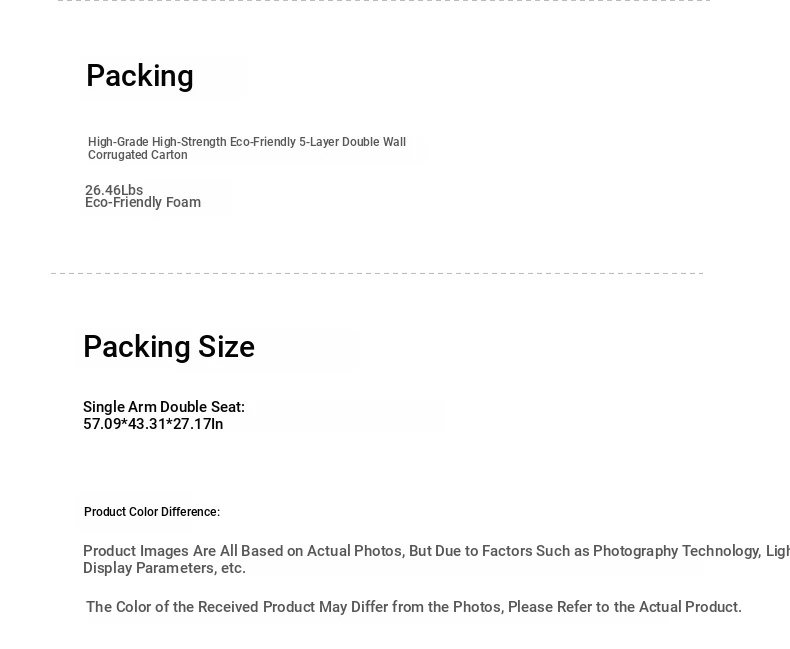Click the Display Parameters, etc. line

[164, 568]
